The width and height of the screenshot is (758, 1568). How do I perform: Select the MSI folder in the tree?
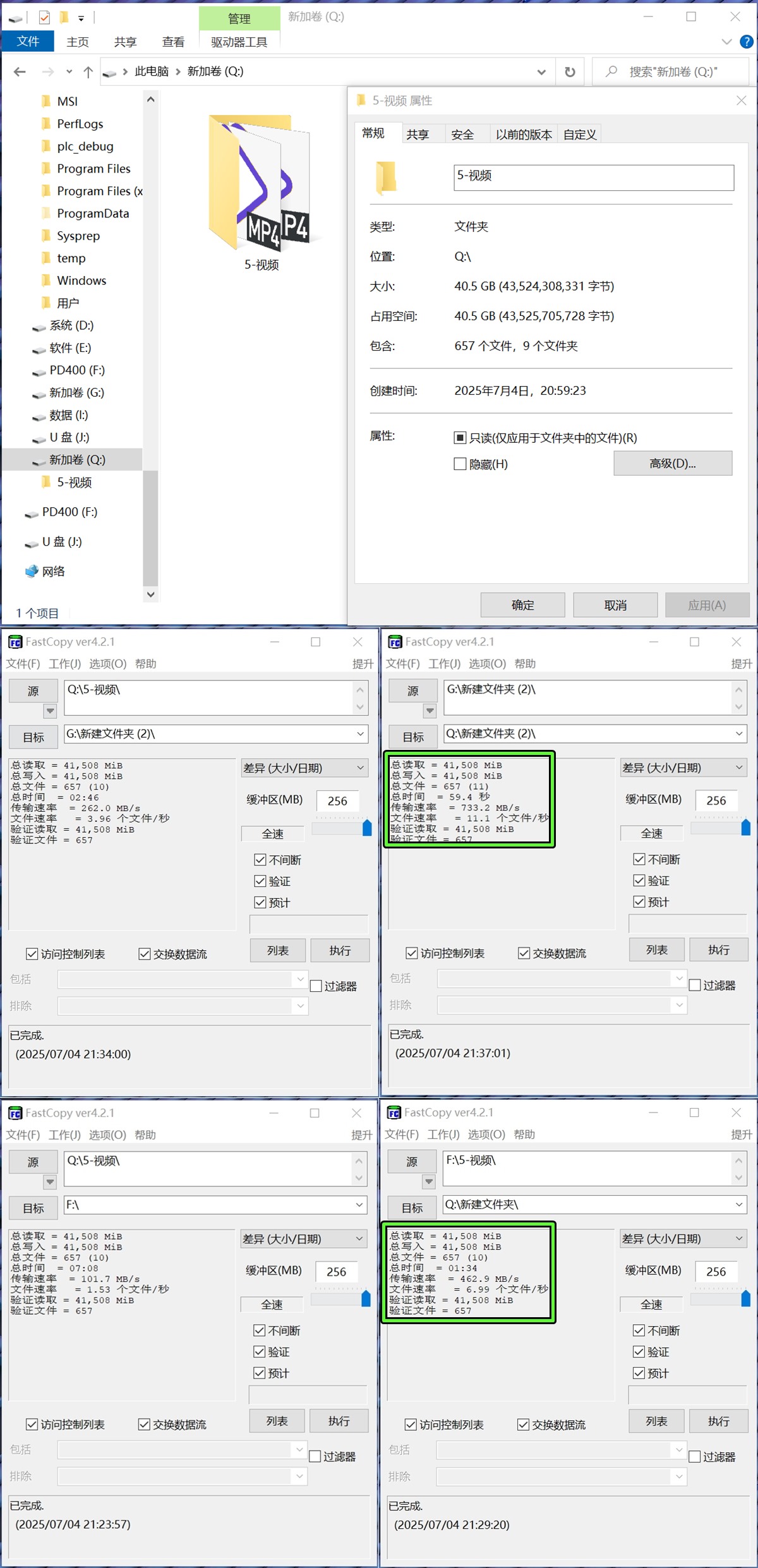pyautogui.click(x=67, y=102)
